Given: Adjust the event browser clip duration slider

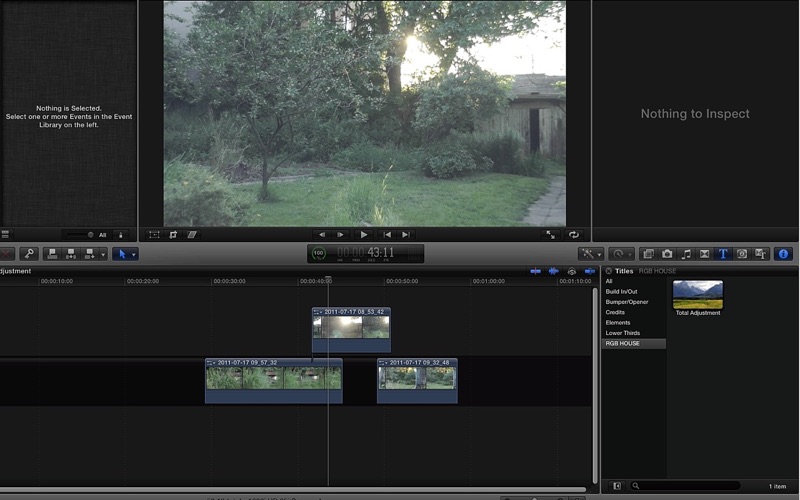Looking at the screenshot, I should 78,235.
